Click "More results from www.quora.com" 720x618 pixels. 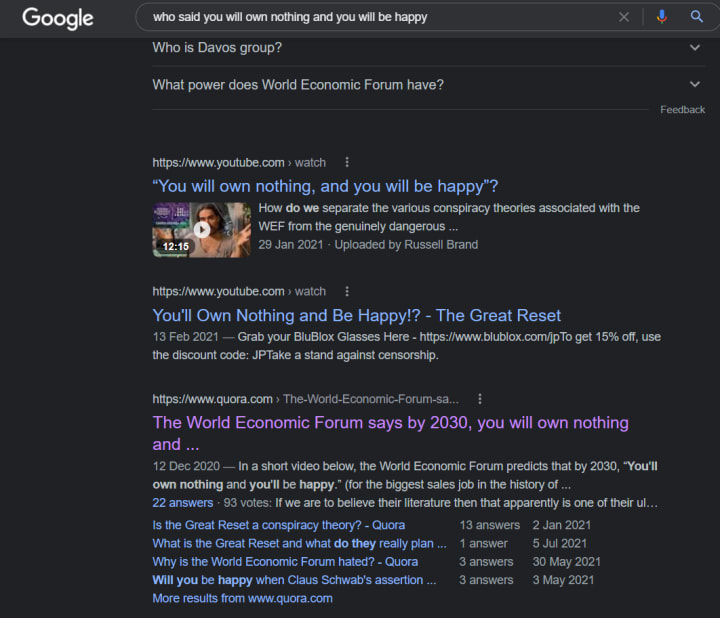(242, 598)
